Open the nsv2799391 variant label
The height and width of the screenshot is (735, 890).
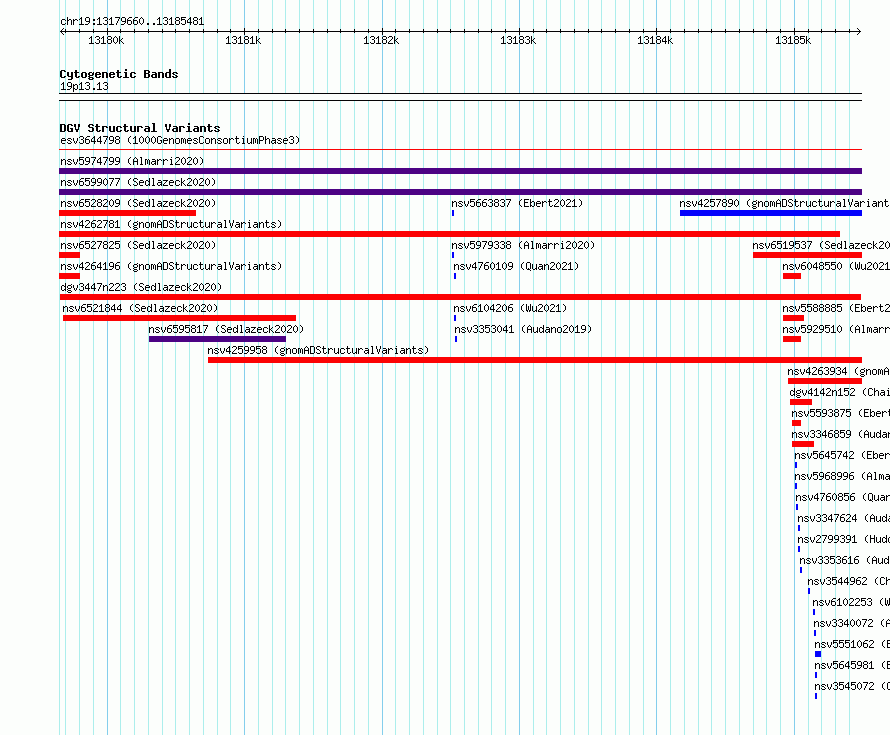[x=843, y=539]
